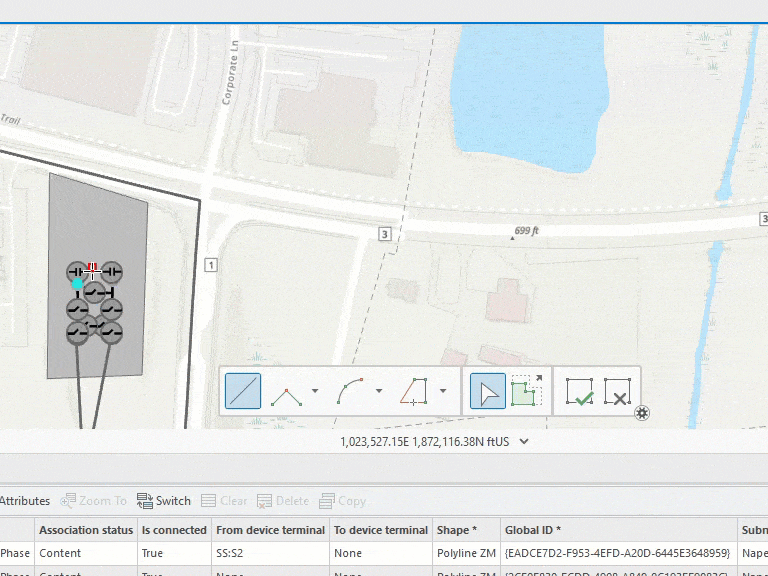The width and height of the screenshot is (768, 576).
Task: Select the Right Angle Line tool
Action: pyautogui.click(x=287, y=397)
